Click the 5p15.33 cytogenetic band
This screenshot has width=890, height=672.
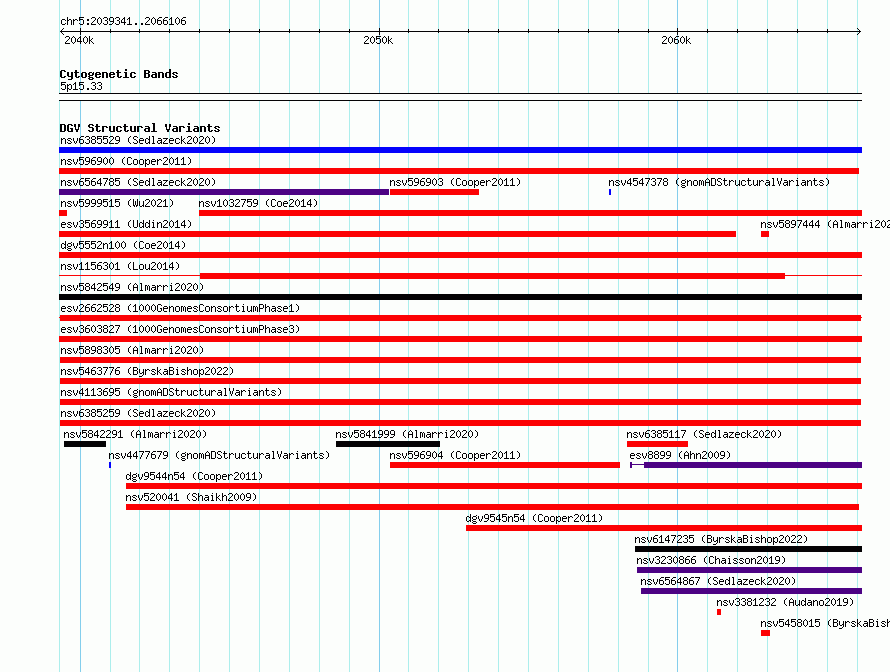pyautogui.click(x=460, y=97)
